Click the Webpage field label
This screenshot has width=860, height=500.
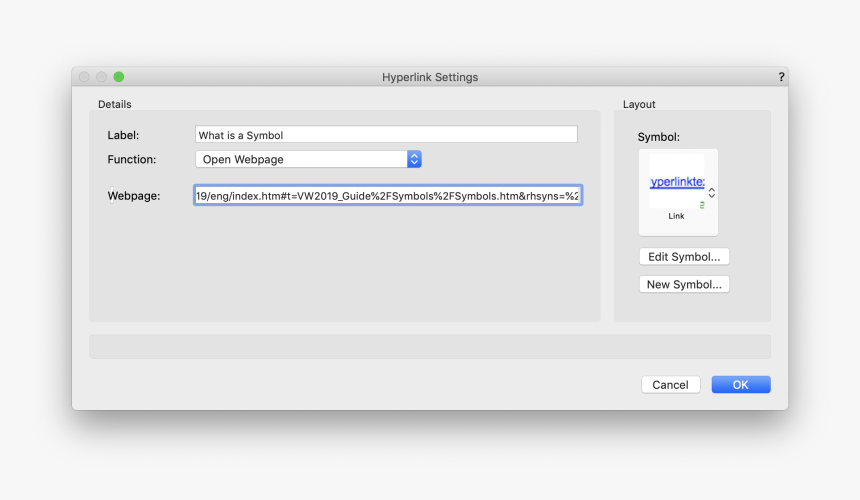133,196
